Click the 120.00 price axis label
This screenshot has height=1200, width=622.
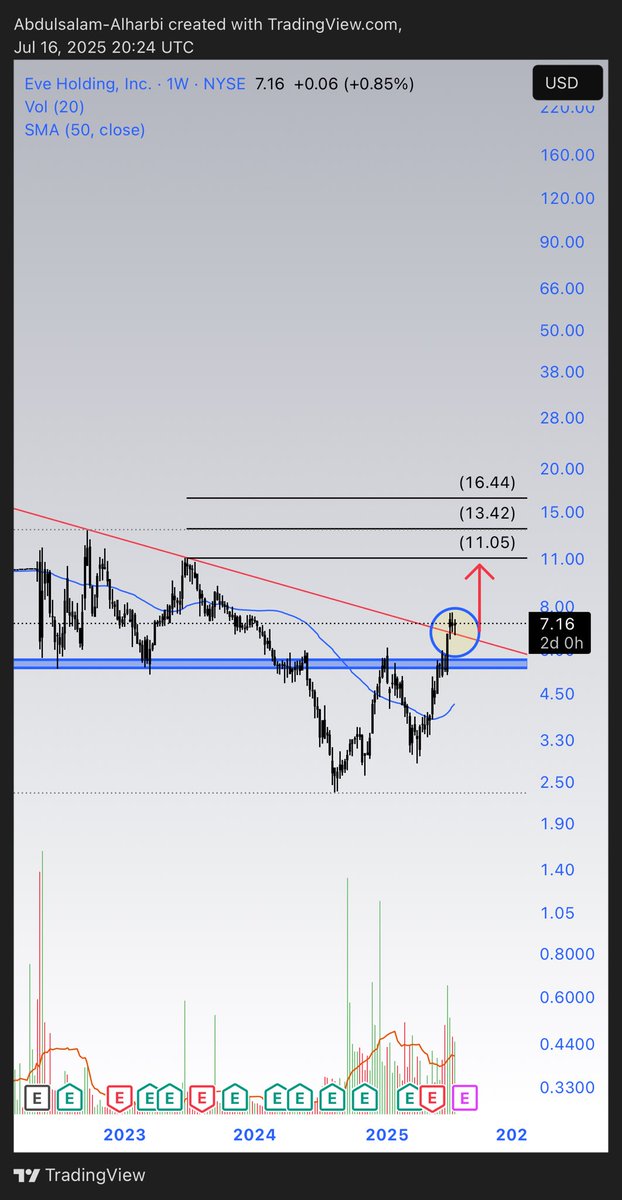(569, 198)
